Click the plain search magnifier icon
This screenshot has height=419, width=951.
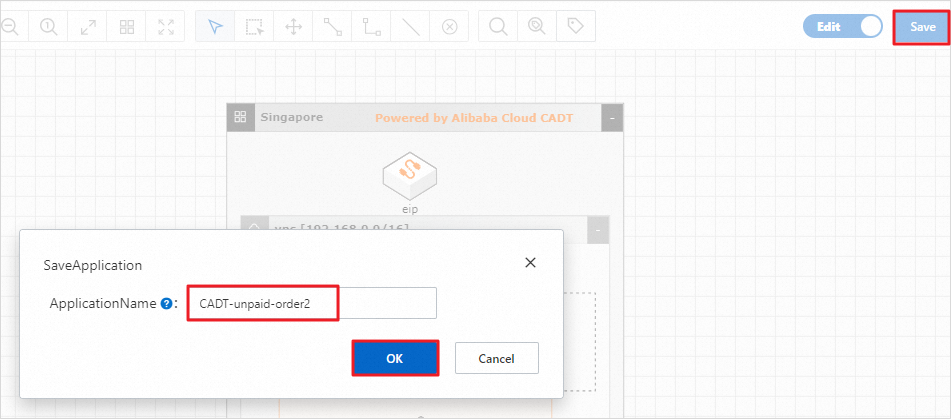point(498,27)
